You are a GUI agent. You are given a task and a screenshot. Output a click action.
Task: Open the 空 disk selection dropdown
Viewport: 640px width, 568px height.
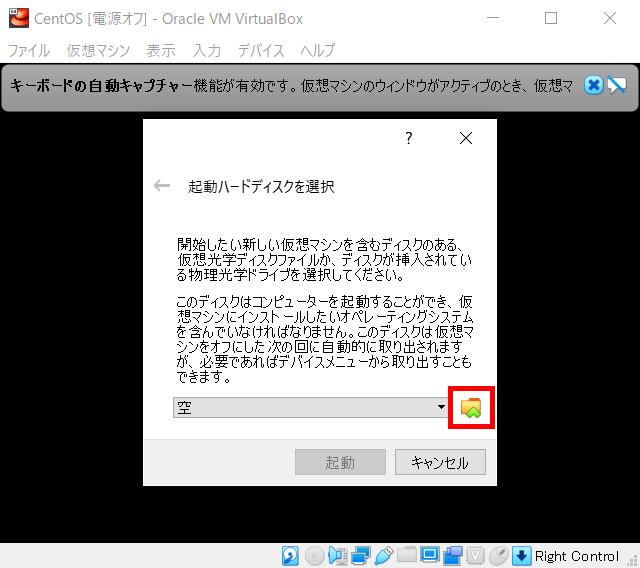coord(310,407)
